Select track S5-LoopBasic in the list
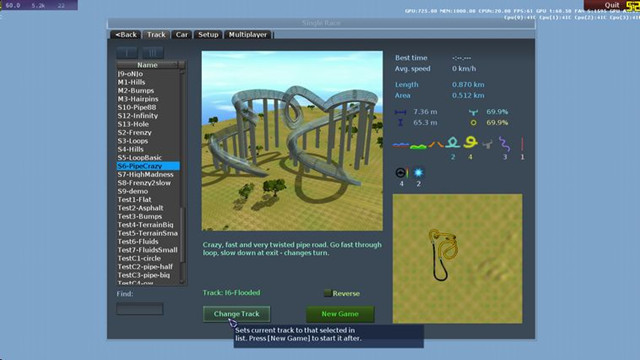The image size is (640, 360). point(148,158)
